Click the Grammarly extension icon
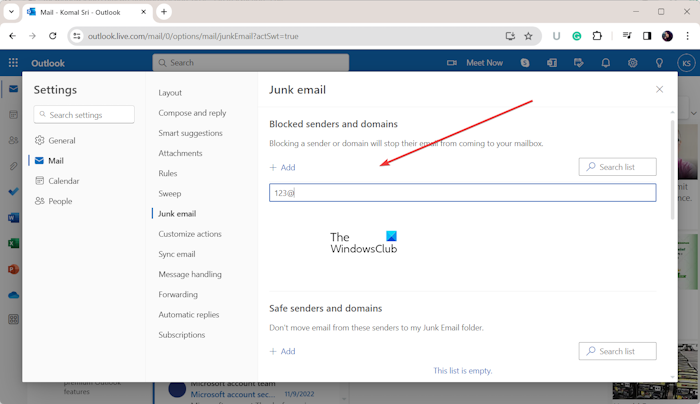 pyautogui.click(x=577, y=36)
